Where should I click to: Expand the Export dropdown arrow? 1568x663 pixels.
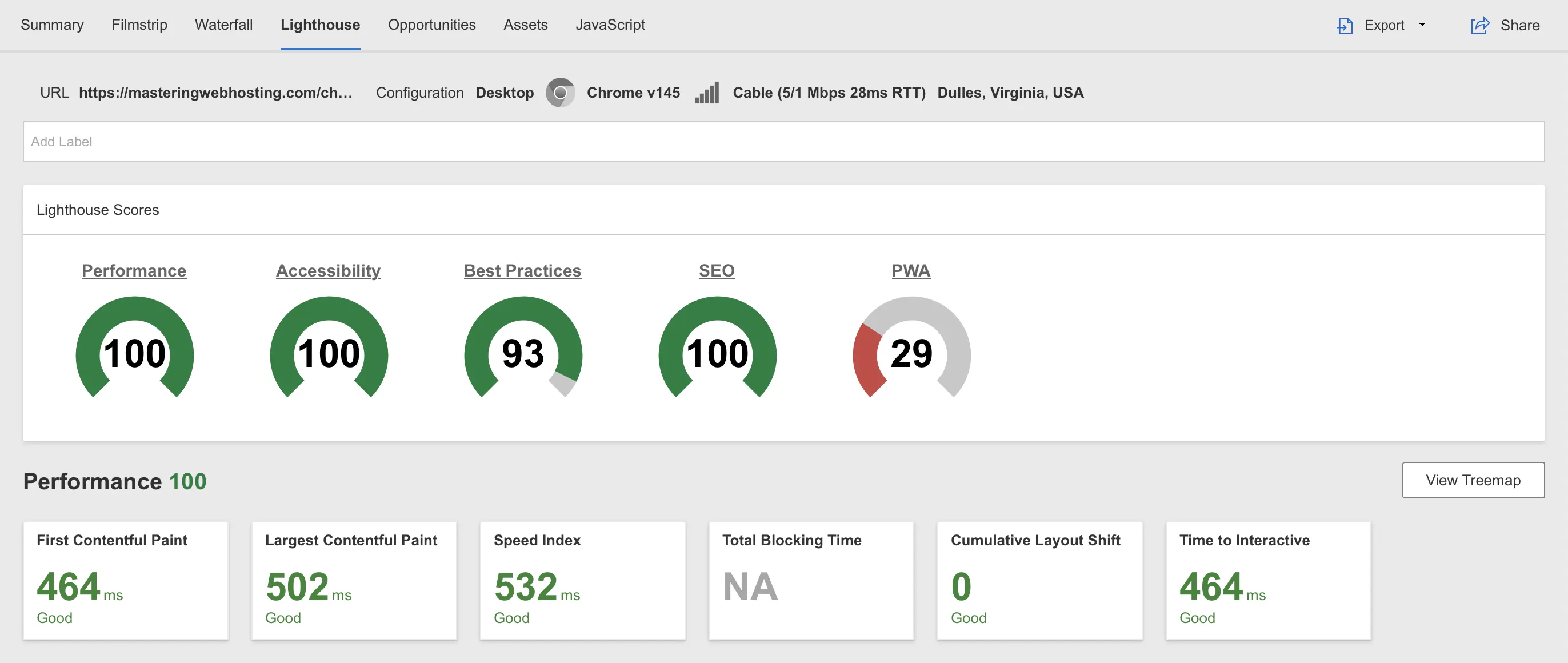(x=1422, y=25)
